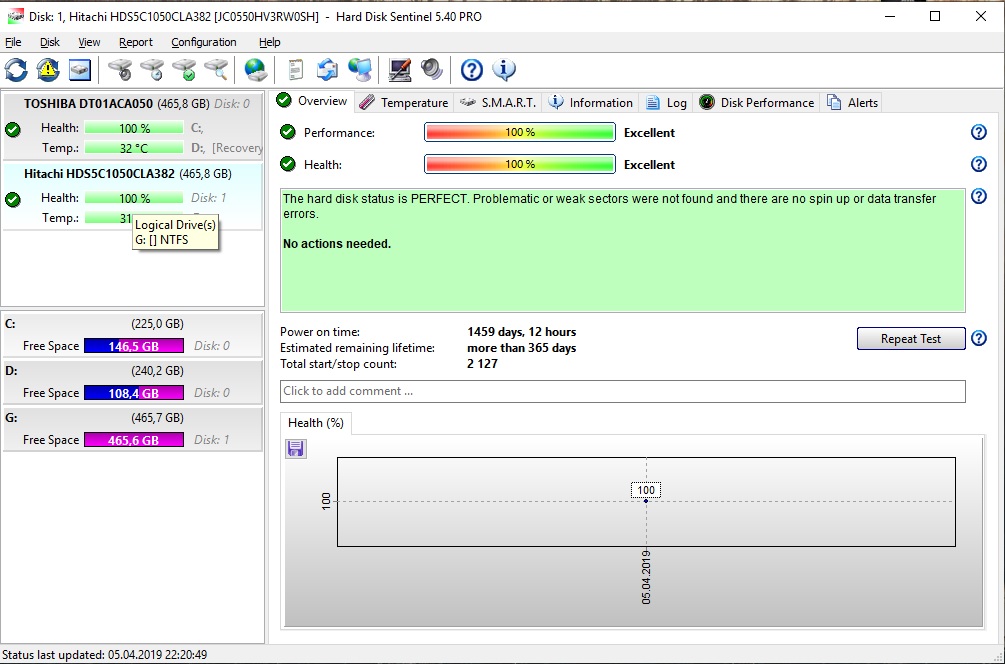This screenshot has height=664, width=1005.
Task: Click the 'Click to add comment' field
Action: click(x=622, y=391)
